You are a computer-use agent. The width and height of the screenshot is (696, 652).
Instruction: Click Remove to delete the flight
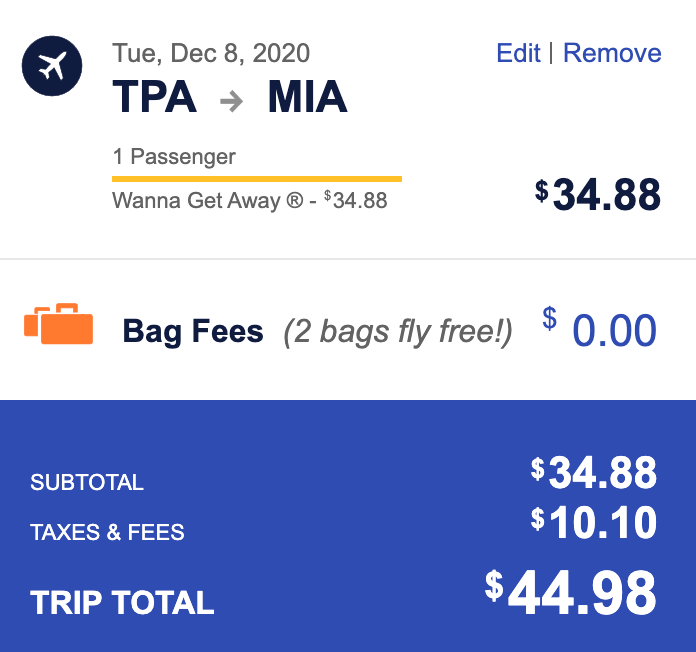coord(612,53)
